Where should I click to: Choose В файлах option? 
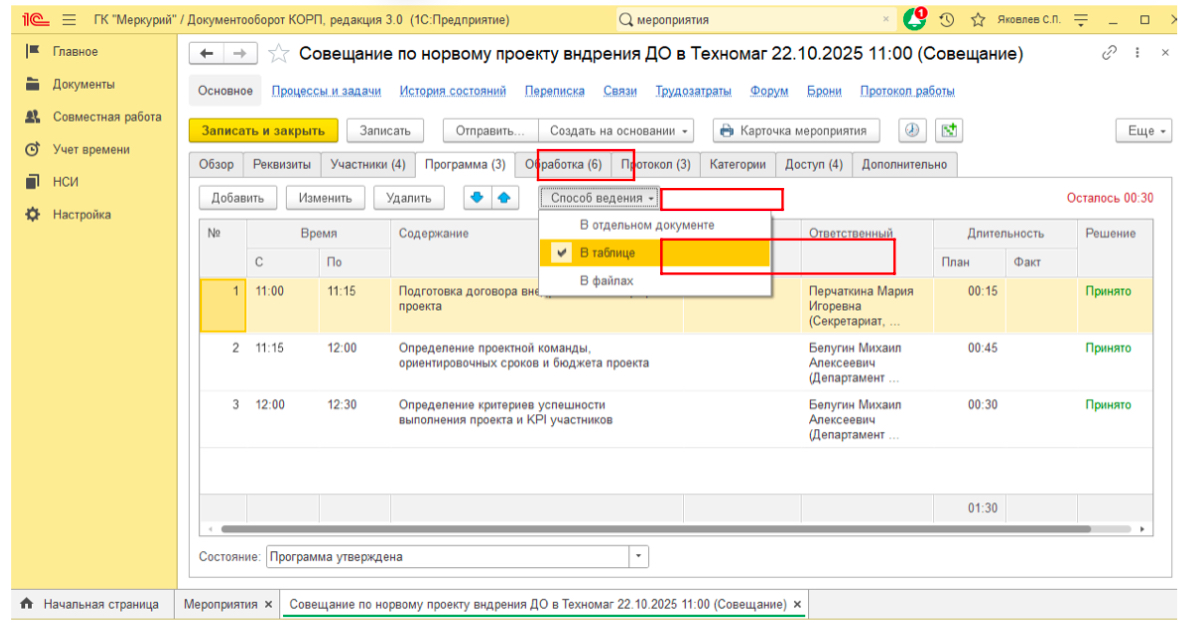pyautogui.click(x=655, y=280)
